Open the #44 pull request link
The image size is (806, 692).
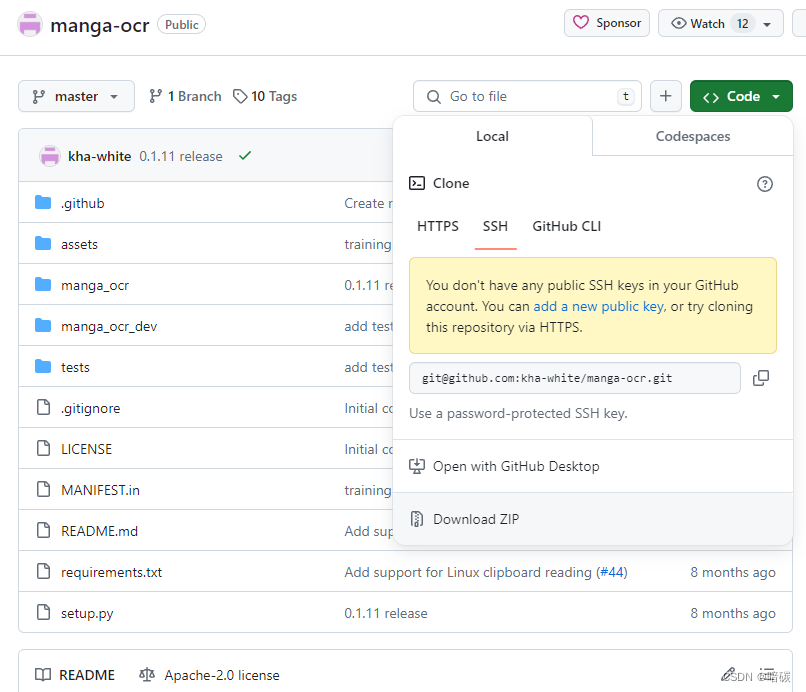coord(612,572)
